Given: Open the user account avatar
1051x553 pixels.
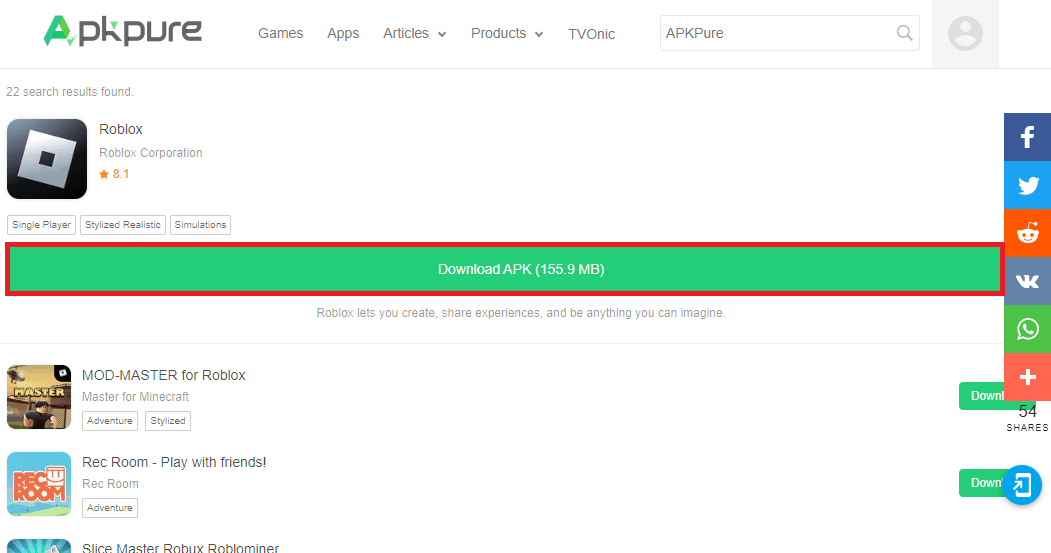Looking at the screenshot, I should pos(965,34).
